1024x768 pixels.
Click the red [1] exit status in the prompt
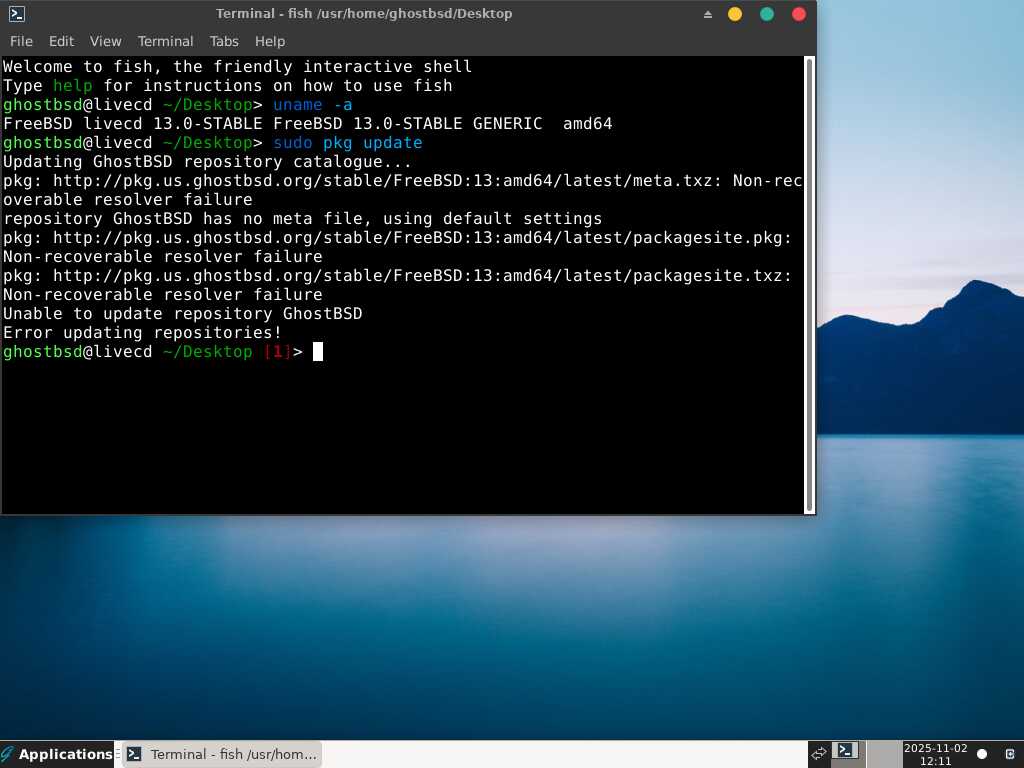(278, 351)
